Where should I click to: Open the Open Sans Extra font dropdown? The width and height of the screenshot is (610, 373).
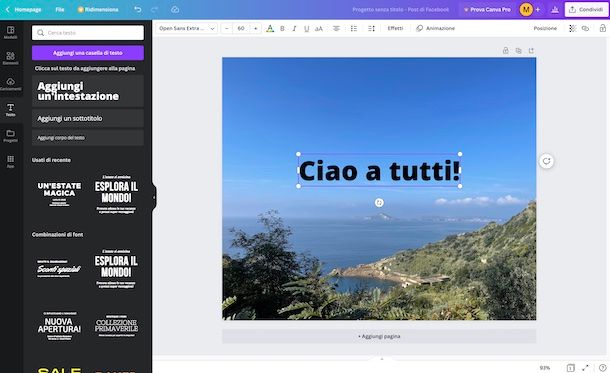pos(187,28)
